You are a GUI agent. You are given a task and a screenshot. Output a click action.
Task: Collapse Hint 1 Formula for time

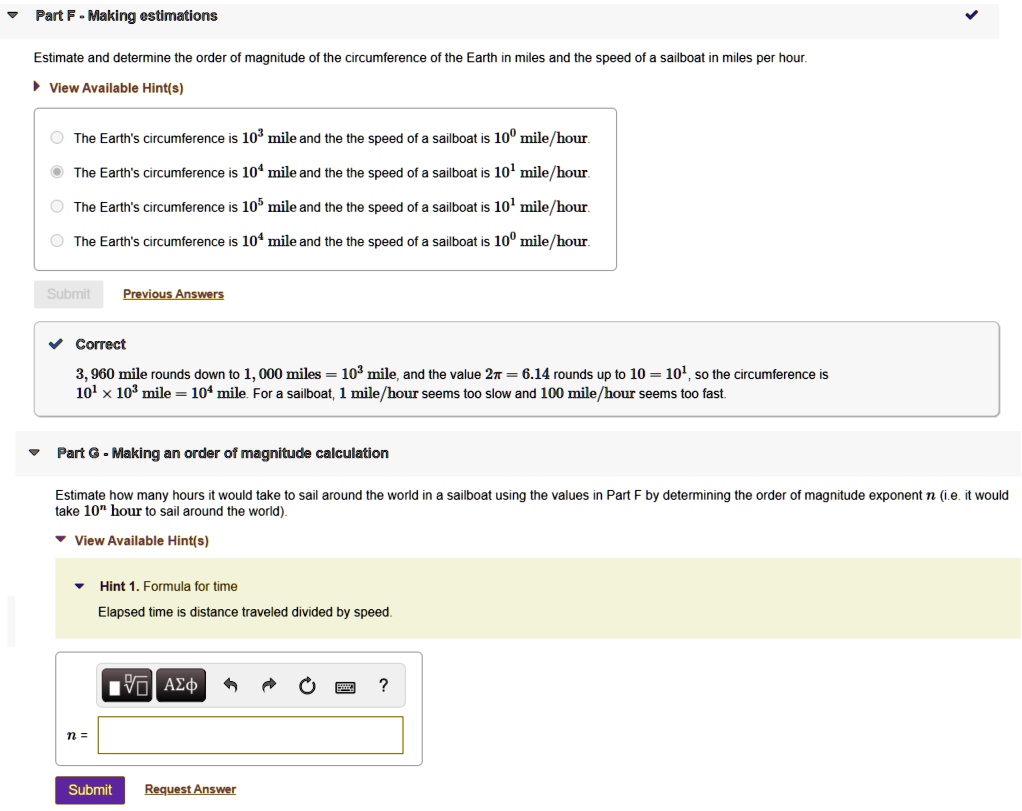pos(80,586)
